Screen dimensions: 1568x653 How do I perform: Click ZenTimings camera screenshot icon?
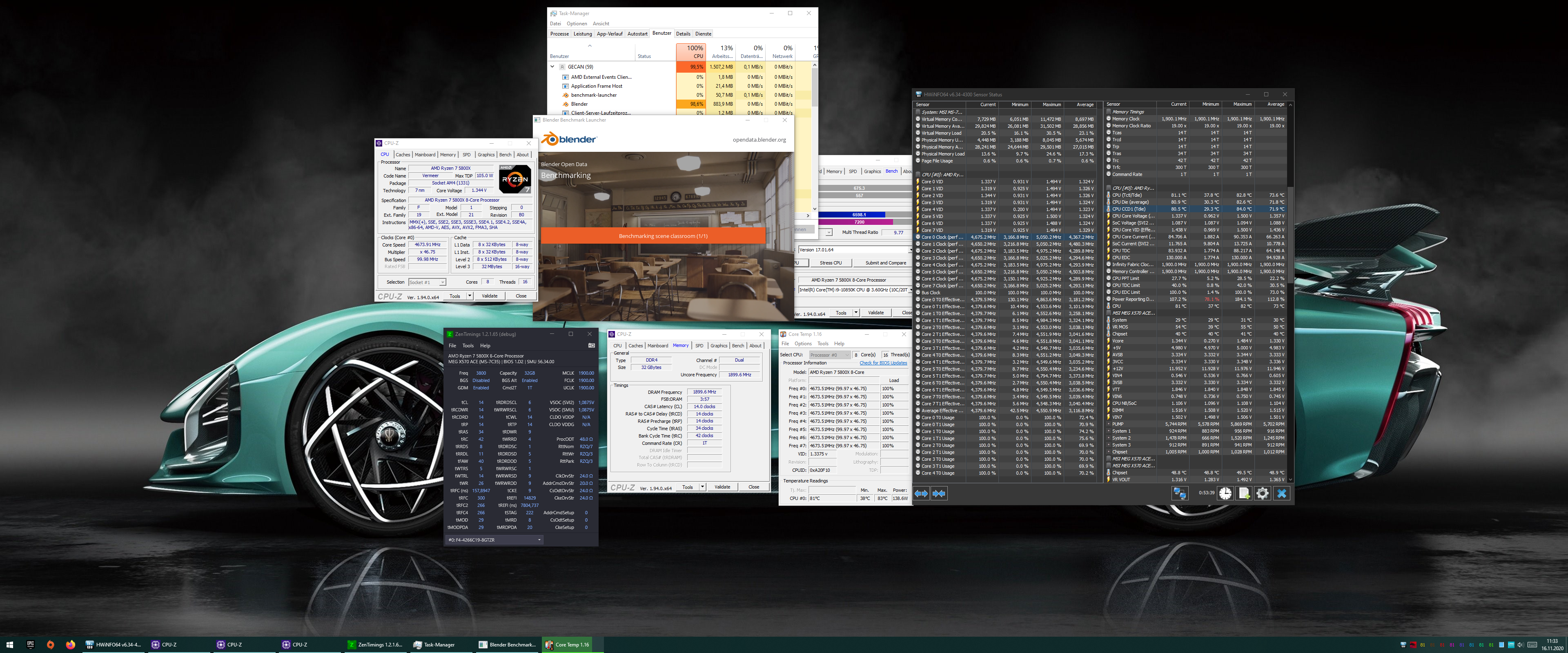click(x=591, y=346)
